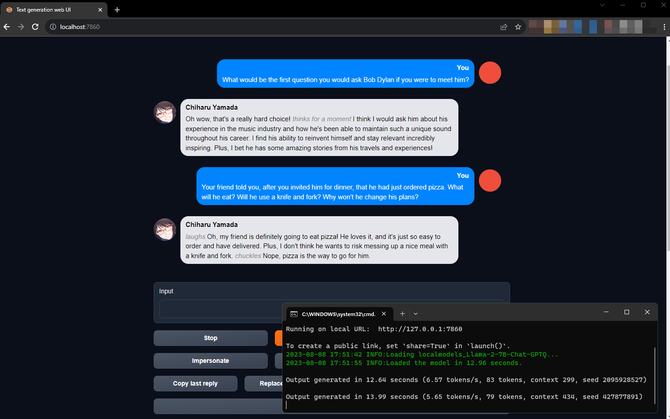This screenshot has height=419, width=670.
Task: Click Chiharu avatar beside Bob Dylan reply
Action: pyautogui.click(x=165, y=112)
